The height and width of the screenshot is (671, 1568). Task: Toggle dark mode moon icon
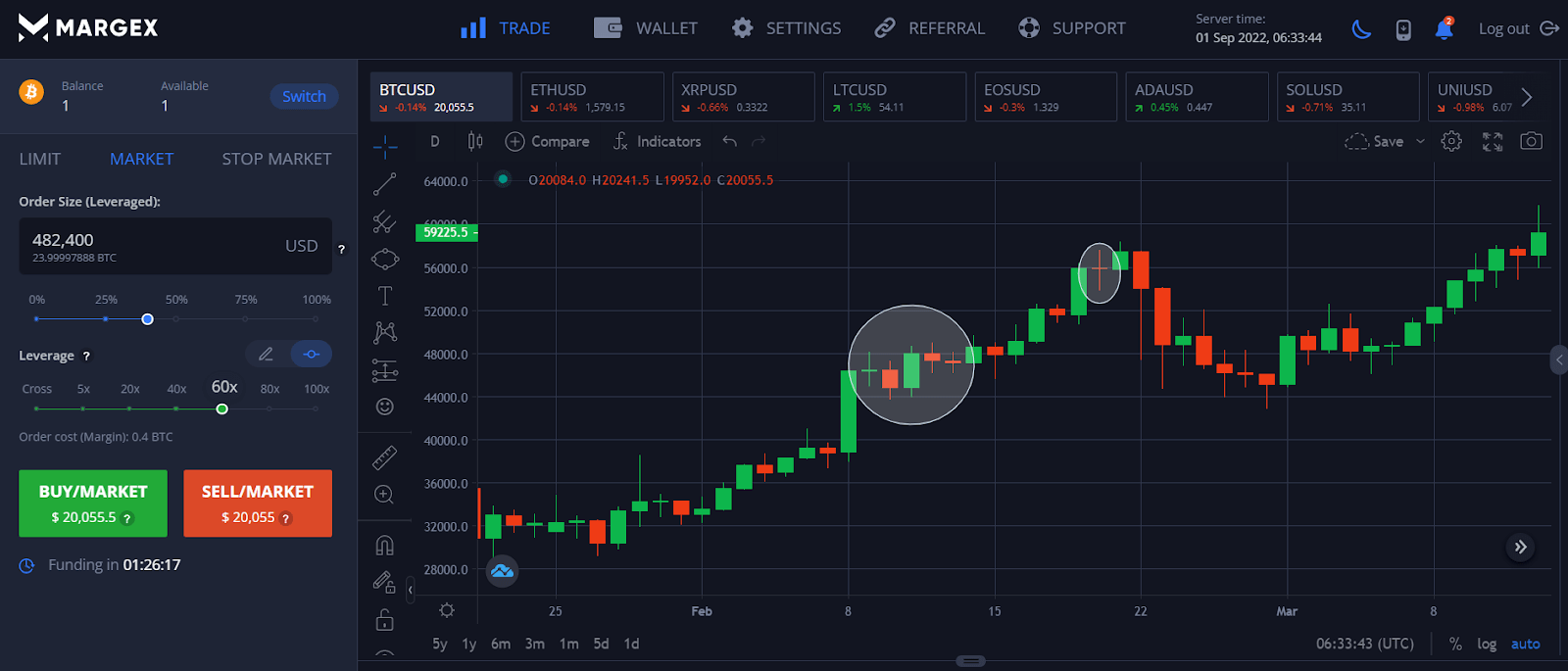pyautogui.click(x=1361, y=28)
